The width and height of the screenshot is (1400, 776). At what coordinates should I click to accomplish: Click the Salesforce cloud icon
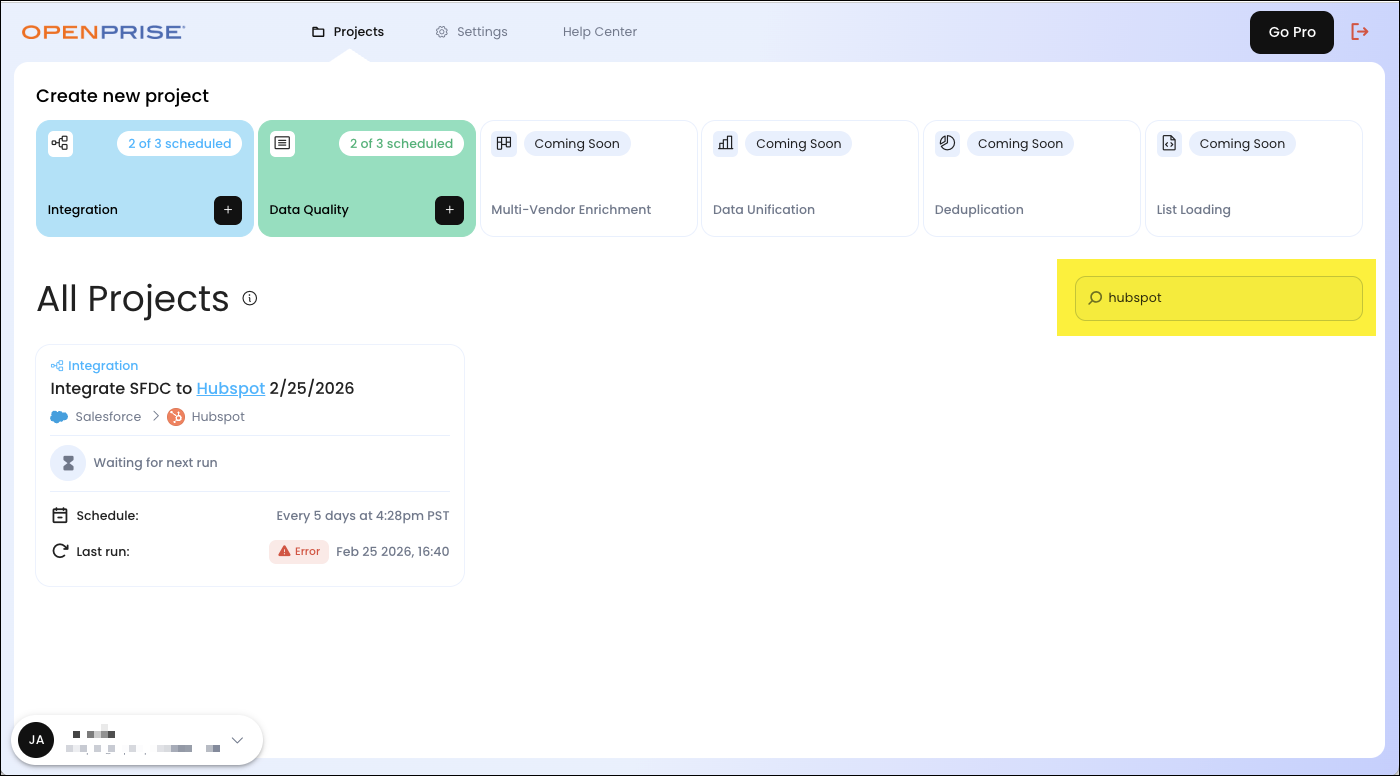59,417
